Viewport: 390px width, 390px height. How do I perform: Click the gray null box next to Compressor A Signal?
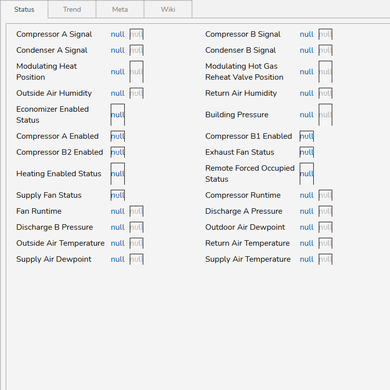click(x=136, y=34)
